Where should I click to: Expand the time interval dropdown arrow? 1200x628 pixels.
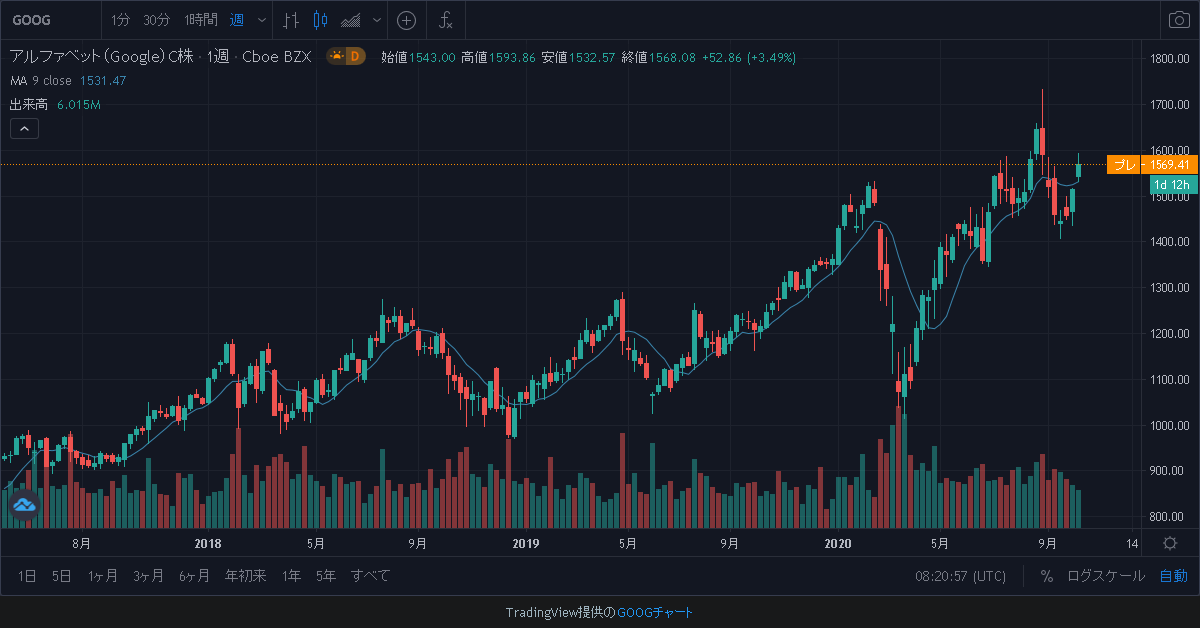tap(262, 20)
